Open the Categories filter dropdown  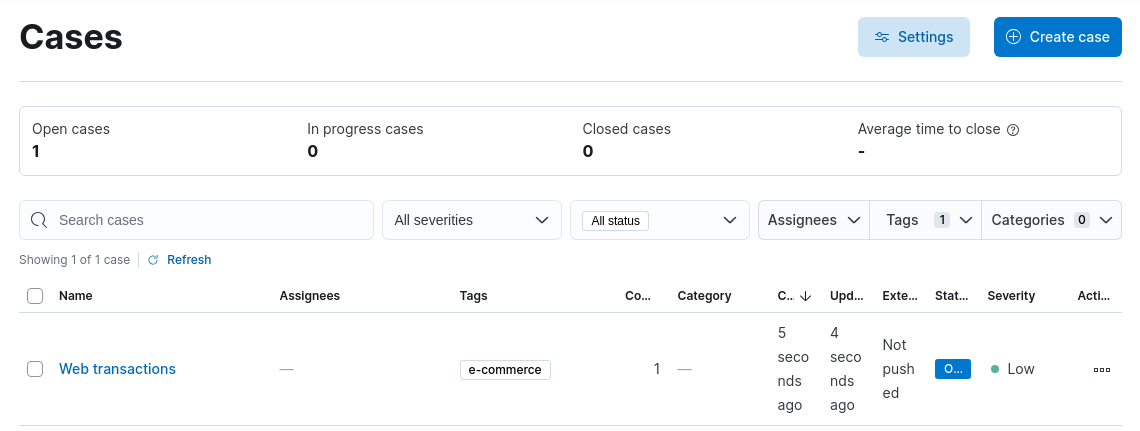[x=1050, y=220]
